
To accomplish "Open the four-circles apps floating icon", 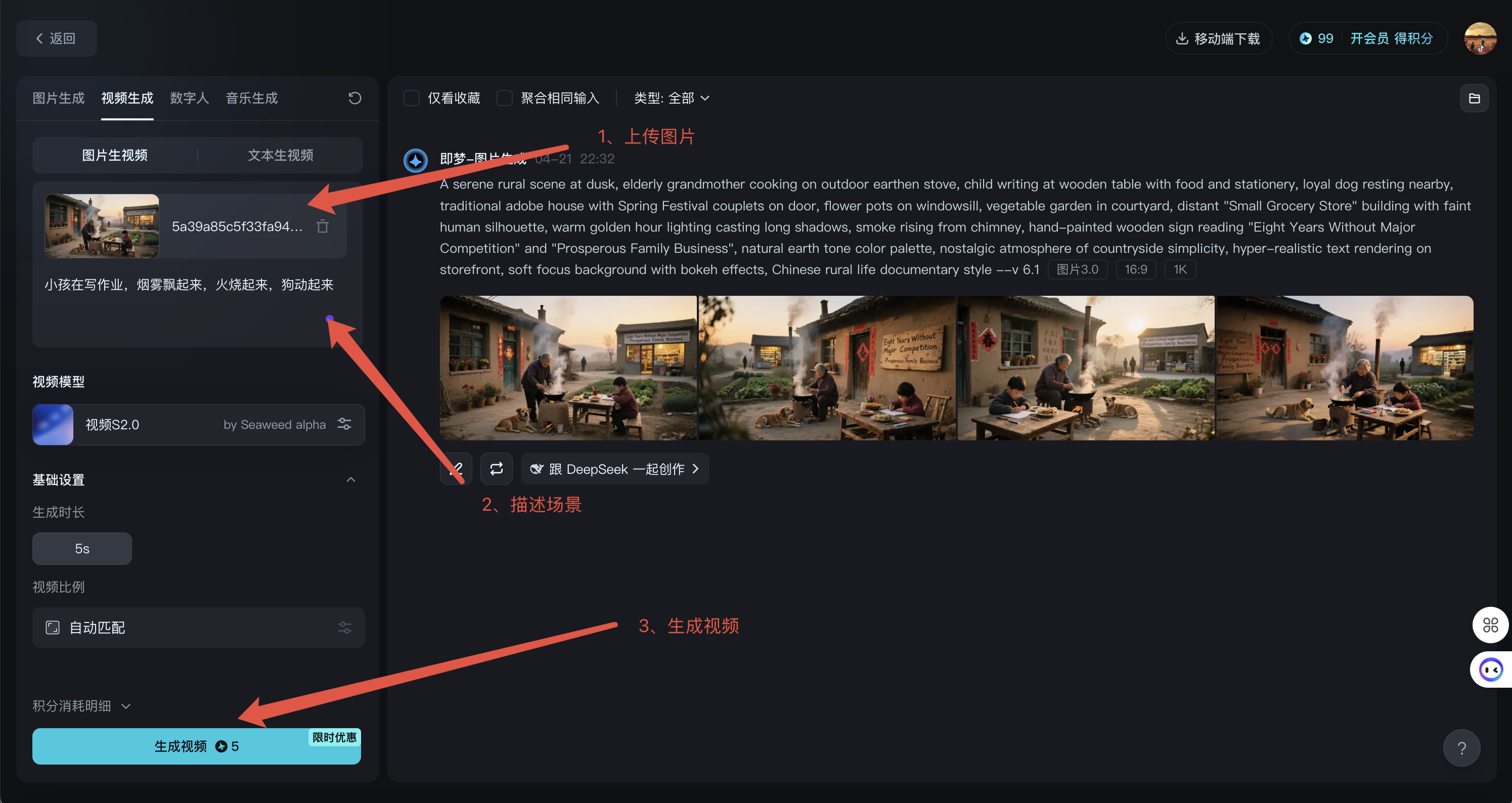I will 1490,624.
